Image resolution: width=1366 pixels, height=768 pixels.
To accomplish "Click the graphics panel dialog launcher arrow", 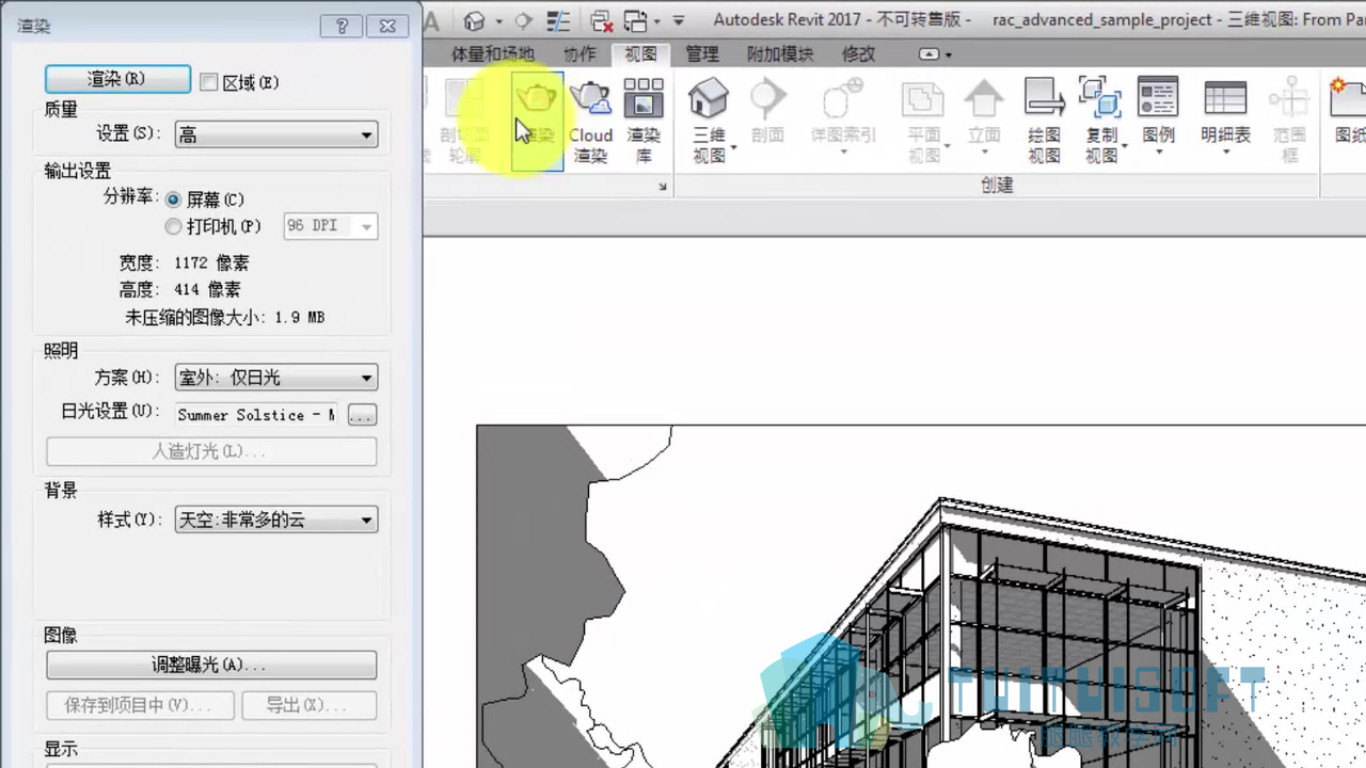I will pyautogui.click(x=662, y=187).
